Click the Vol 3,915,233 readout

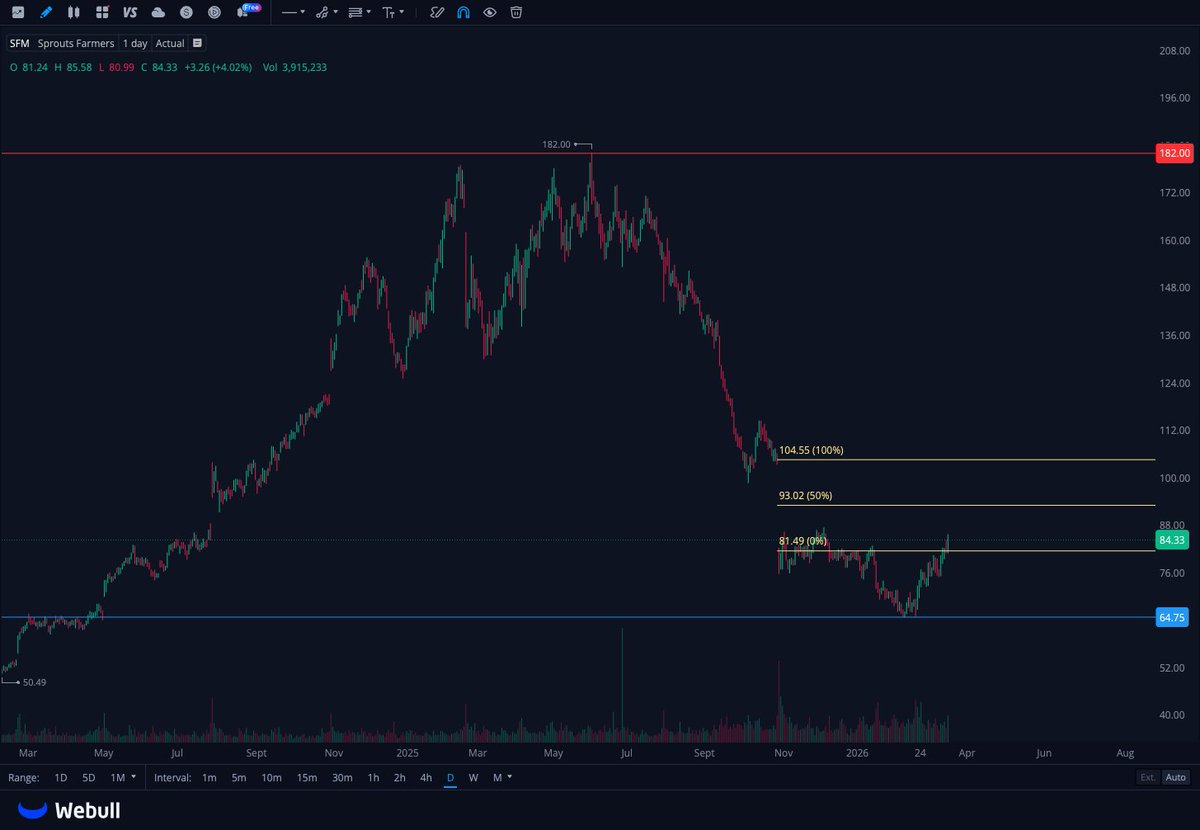click(294, 67)
